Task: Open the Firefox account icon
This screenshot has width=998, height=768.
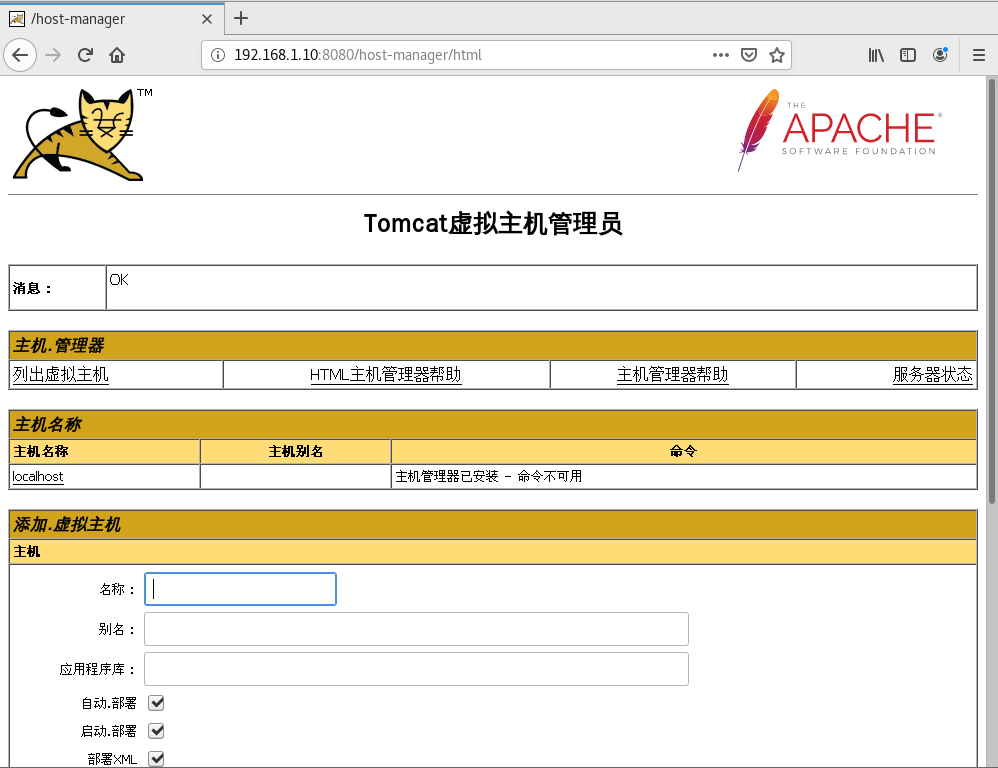Action: tap(940, 55)
